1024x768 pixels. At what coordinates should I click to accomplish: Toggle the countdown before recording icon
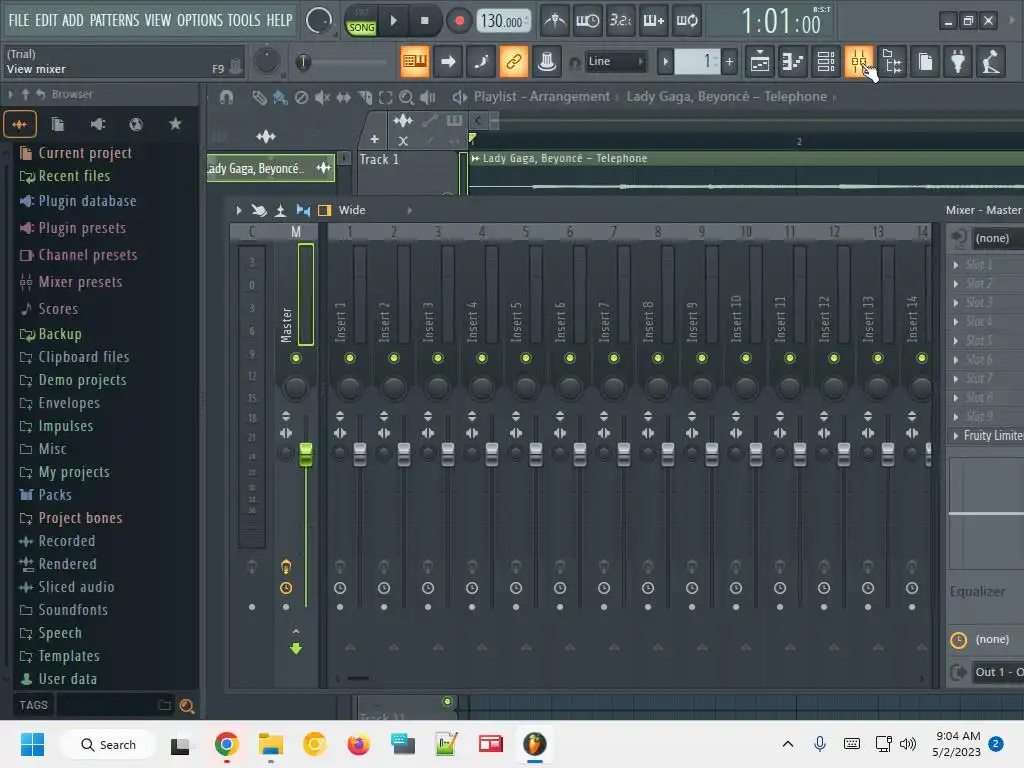coord(620,21)
